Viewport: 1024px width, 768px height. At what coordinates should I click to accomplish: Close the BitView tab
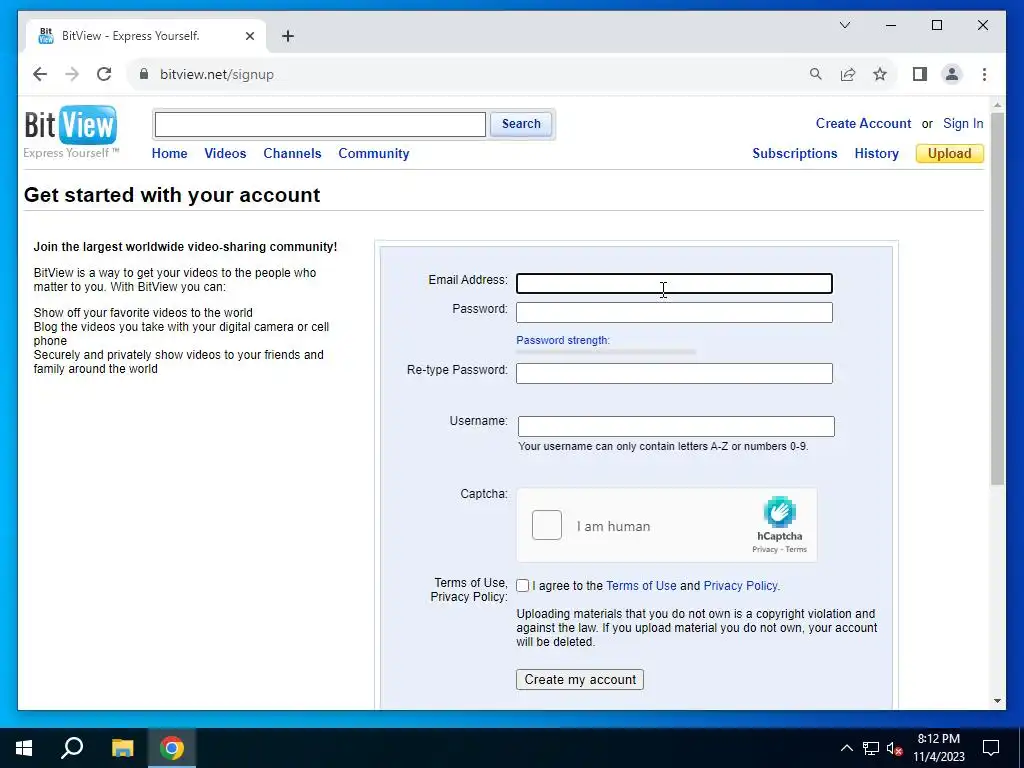pyautogui.click(x=249, y=36)
